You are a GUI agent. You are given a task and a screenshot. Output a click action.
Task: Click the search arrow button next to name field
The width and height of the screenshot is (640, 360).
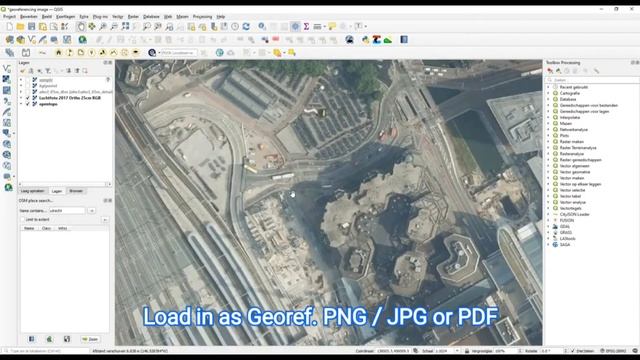pyautogui.click(x=91, y=211)
